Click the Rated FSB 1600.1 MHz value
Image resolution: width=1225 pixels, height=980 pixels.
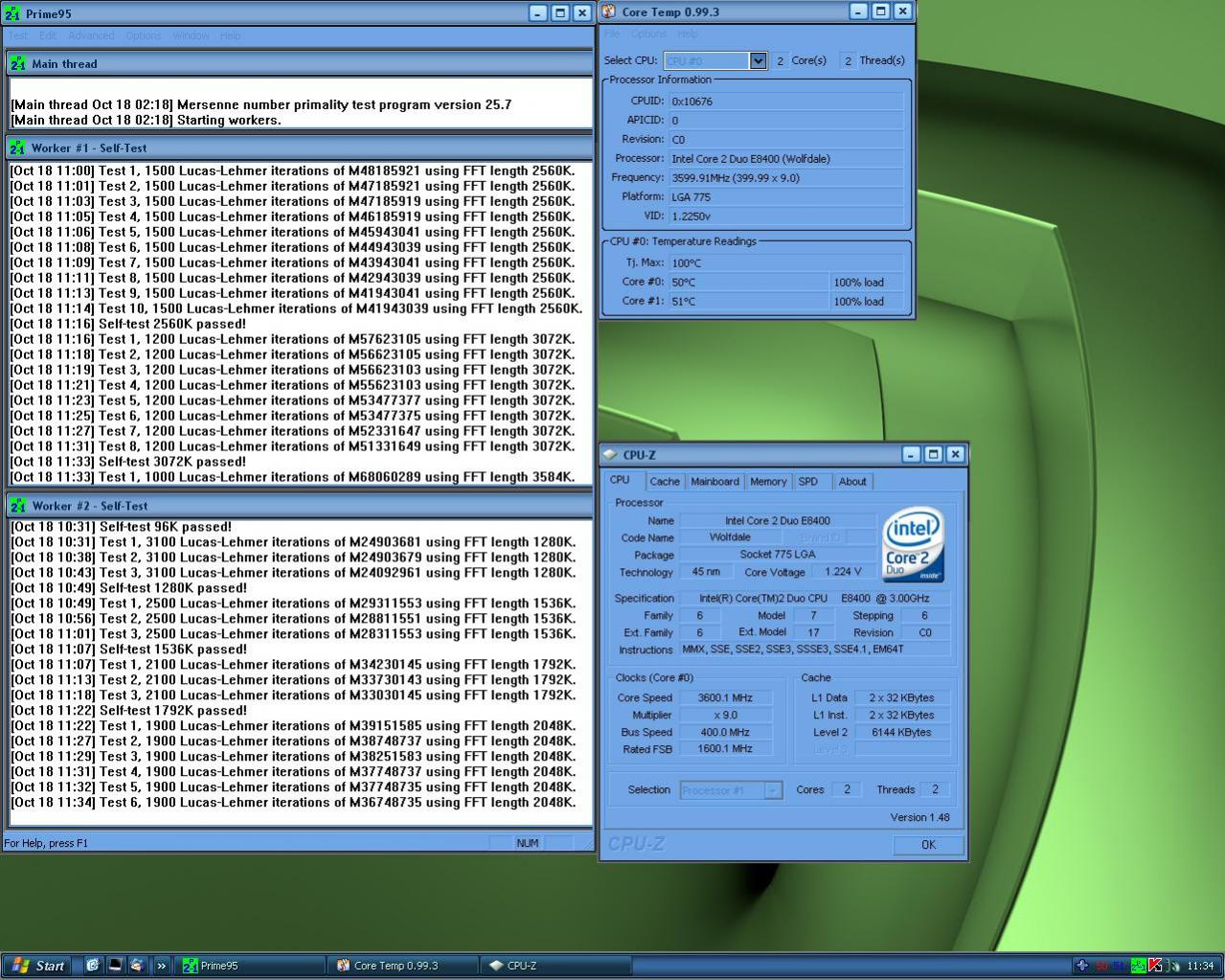[725, 750]
